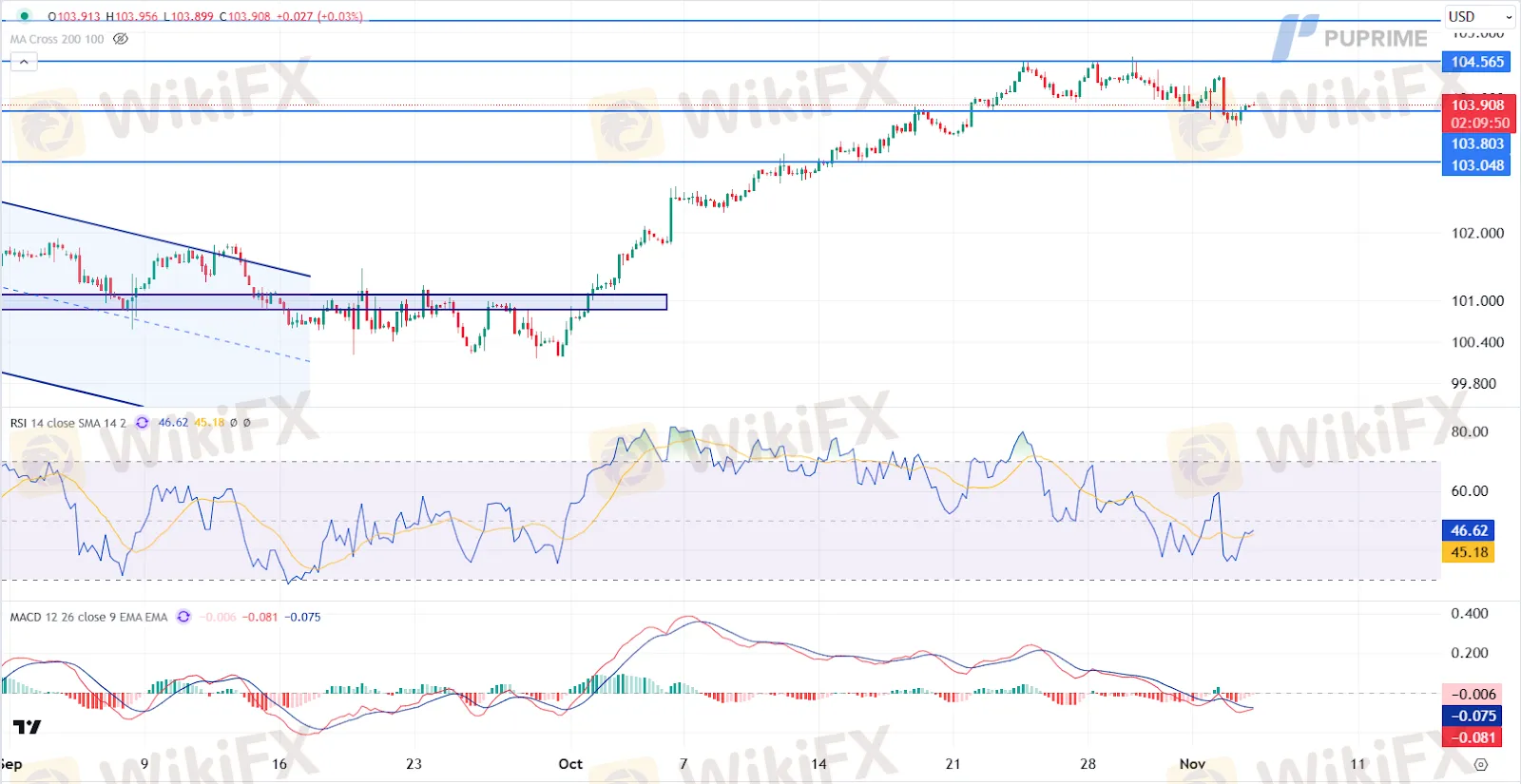This screenshot has width=1521, height=784.
Task: Open chart settings gear on the time axis
Action: [x=1480, y=764]
